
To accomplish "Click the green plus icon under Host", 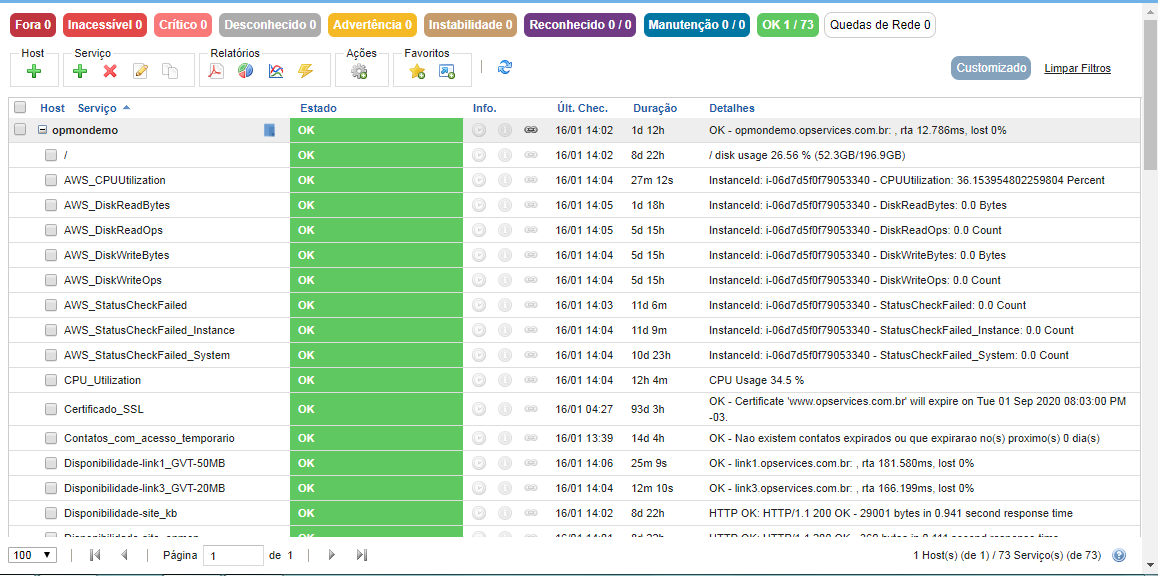I will [33, 71].
